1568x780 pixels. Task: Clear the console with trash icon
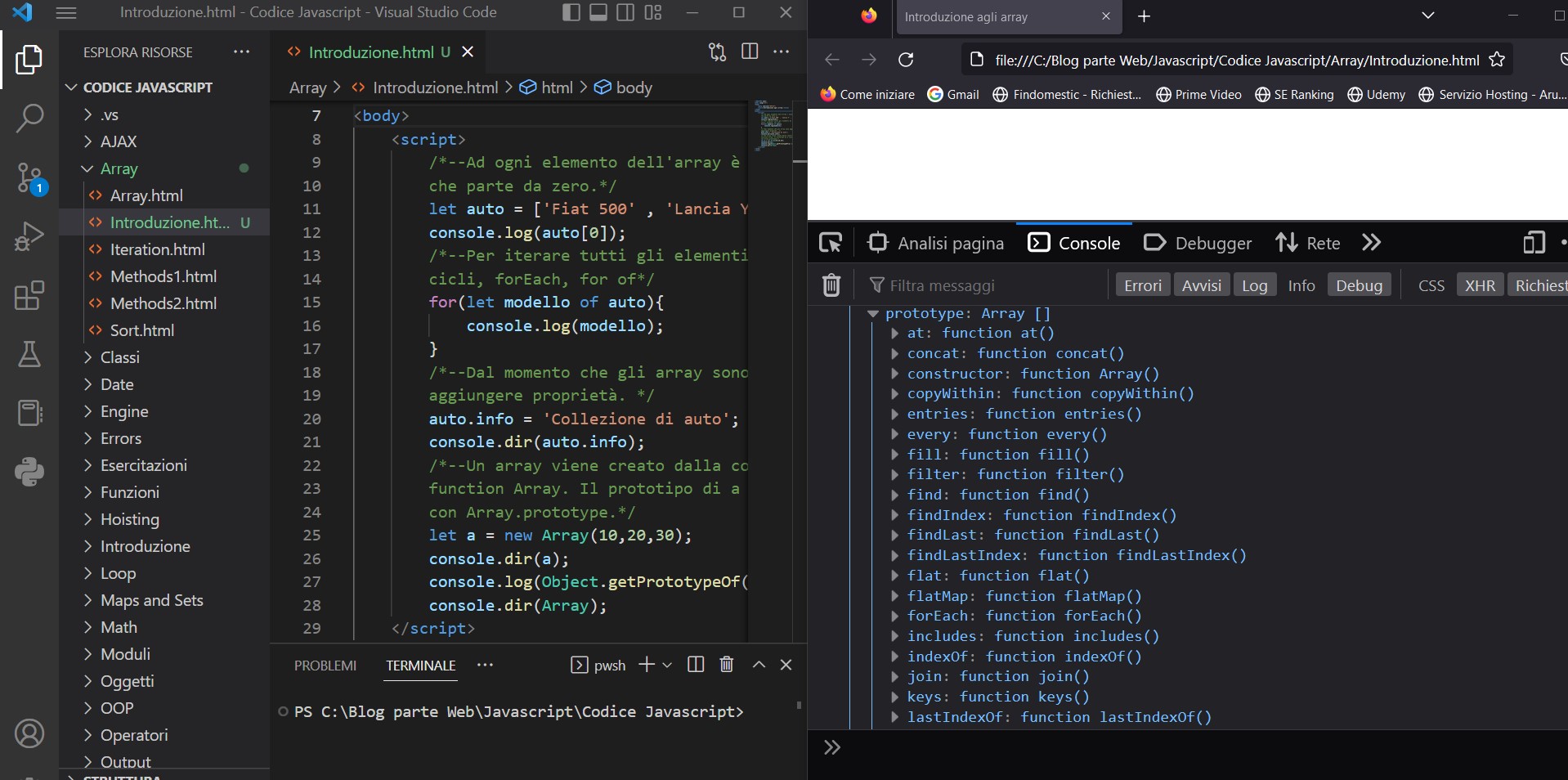(x=831, y=285)
